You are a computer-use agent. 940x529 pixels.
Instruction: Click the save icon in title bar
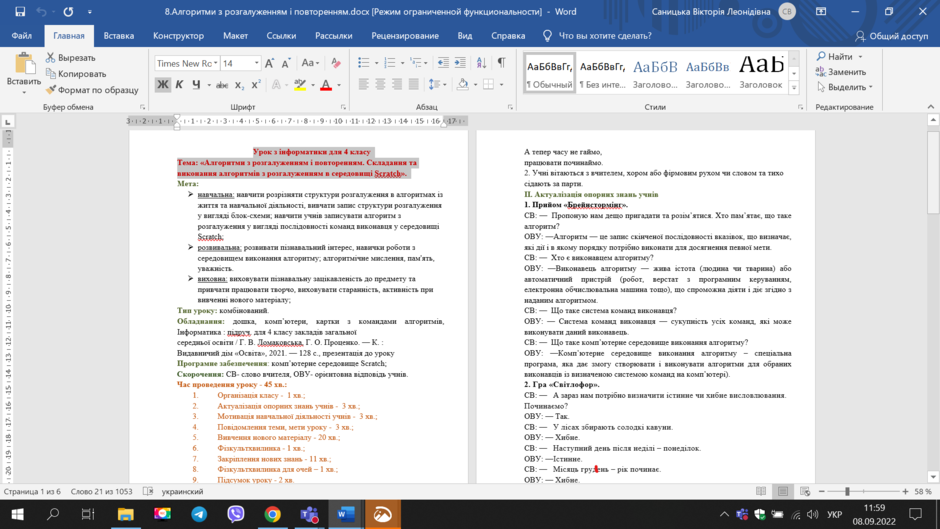click(x=20, y=11)
